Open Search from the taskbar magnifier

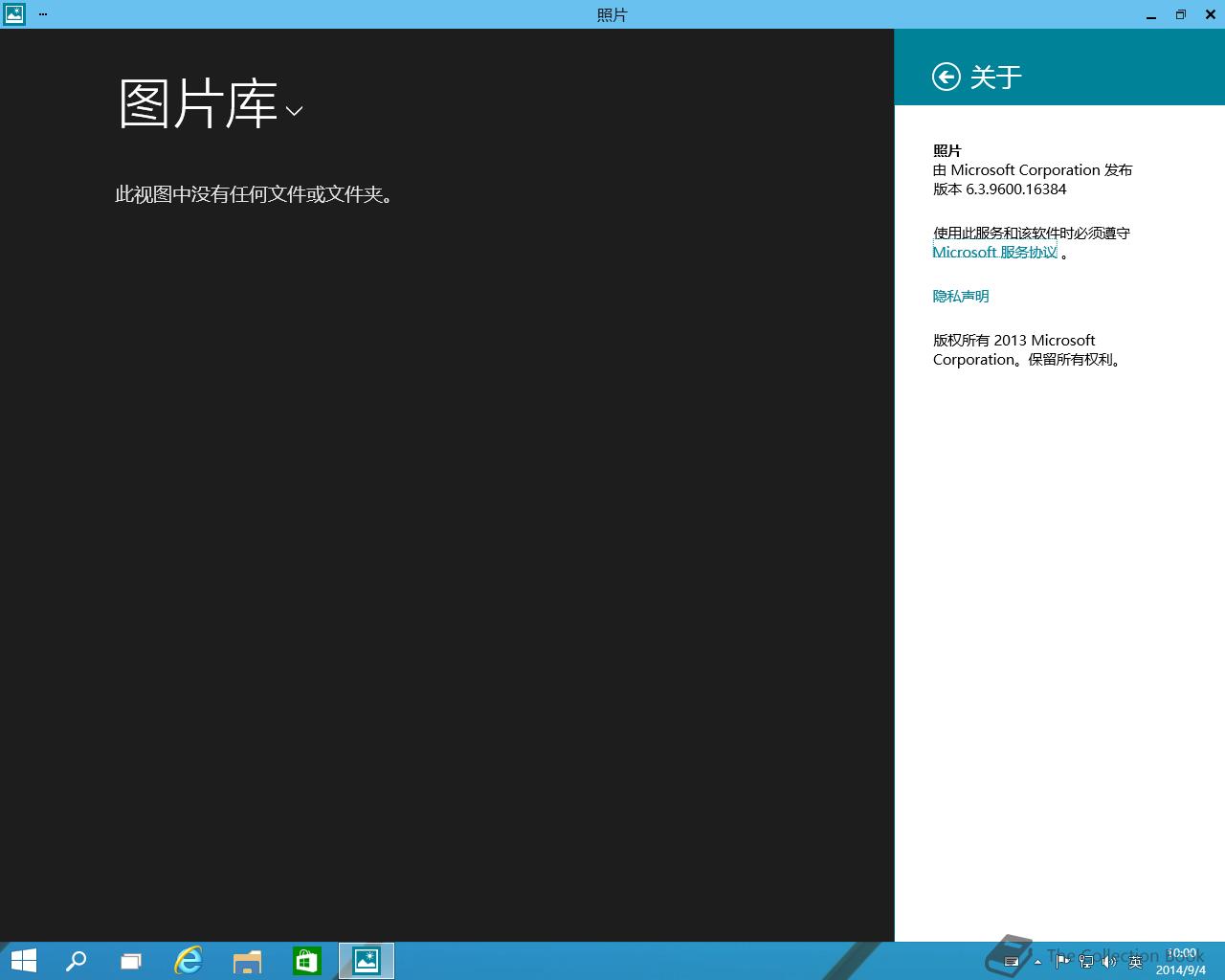click(x=76, y=961)
